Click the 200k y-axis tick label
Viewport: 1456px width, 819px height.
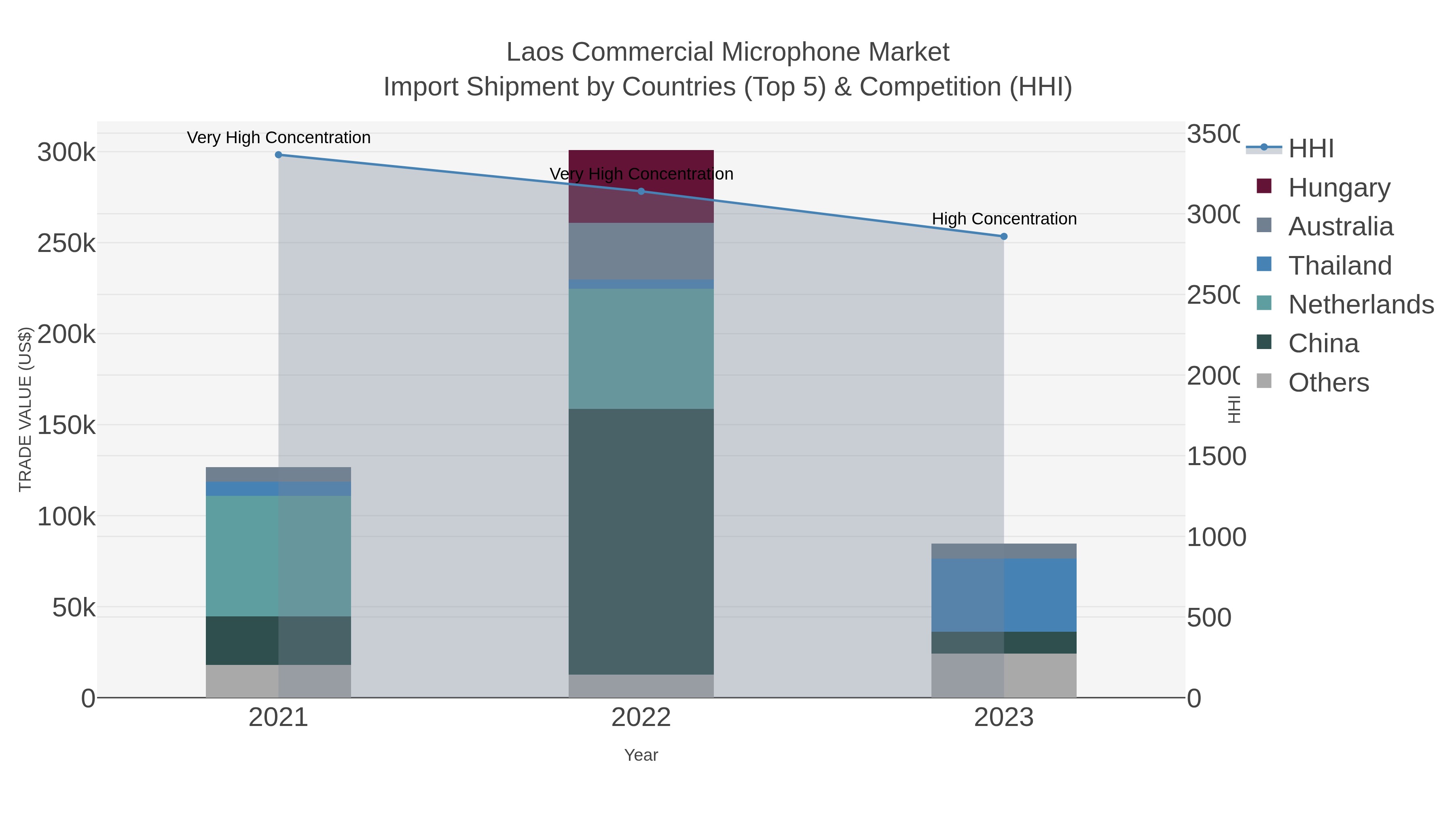[66, 334]
